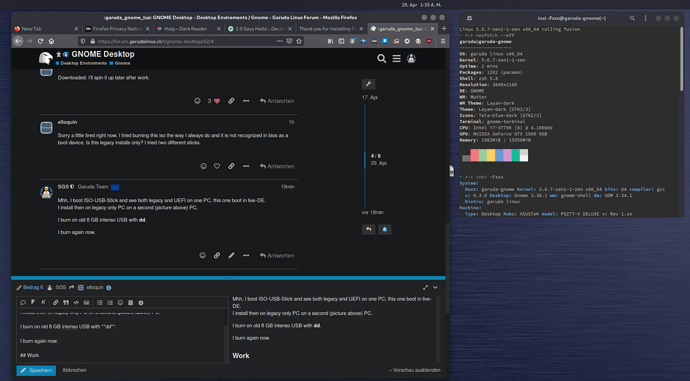Click the Vorschau ausblenden link
The image size is (690, 381).
pyautogui.click(x=415, y=370)
